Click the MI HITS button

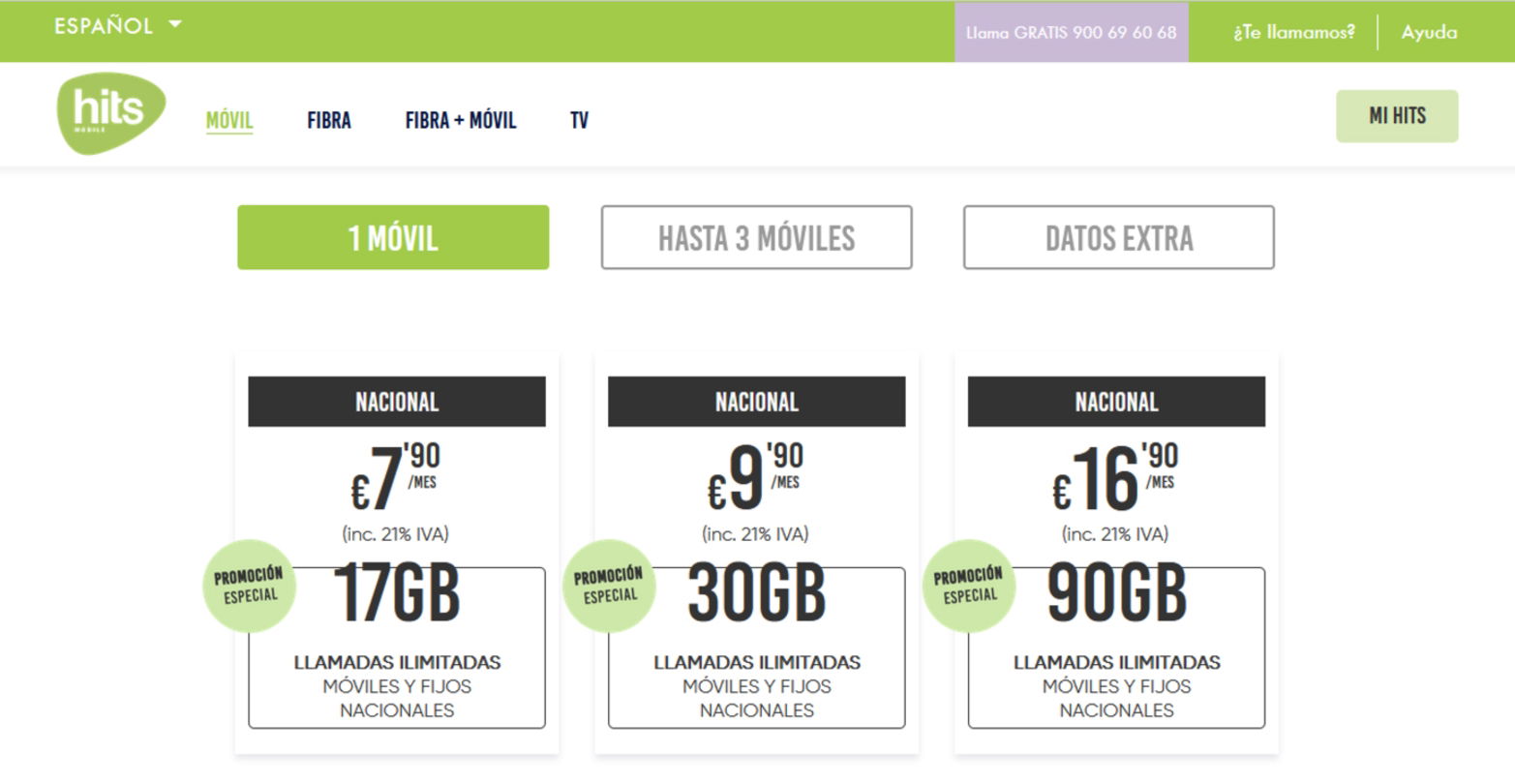pos(1397,116)
